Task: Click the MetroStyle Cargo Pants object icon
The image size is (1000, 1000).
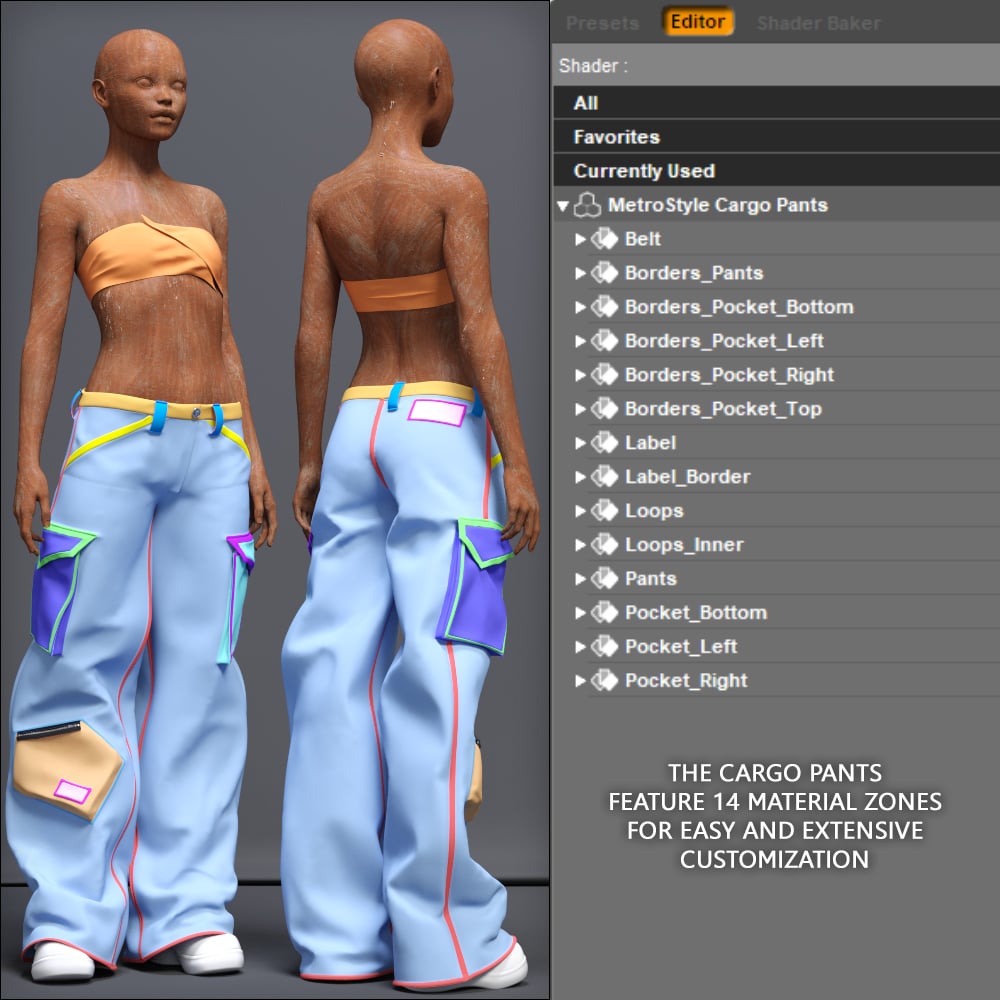Action: (x=587, y=205)
